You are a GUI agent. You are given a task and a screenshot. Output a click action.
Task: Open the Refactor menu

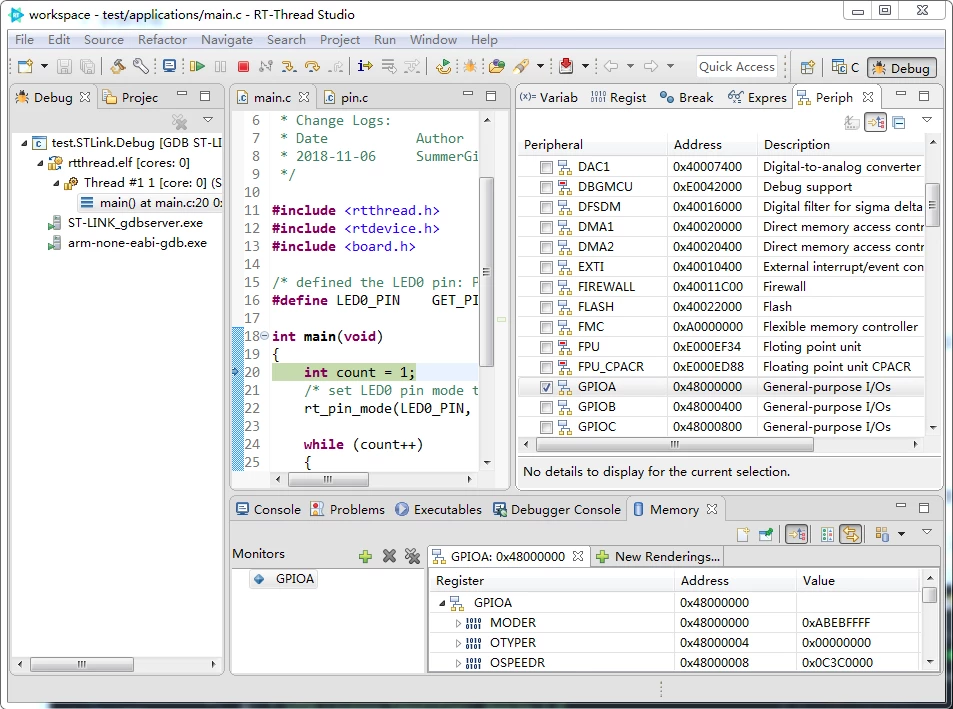point(162,39)
